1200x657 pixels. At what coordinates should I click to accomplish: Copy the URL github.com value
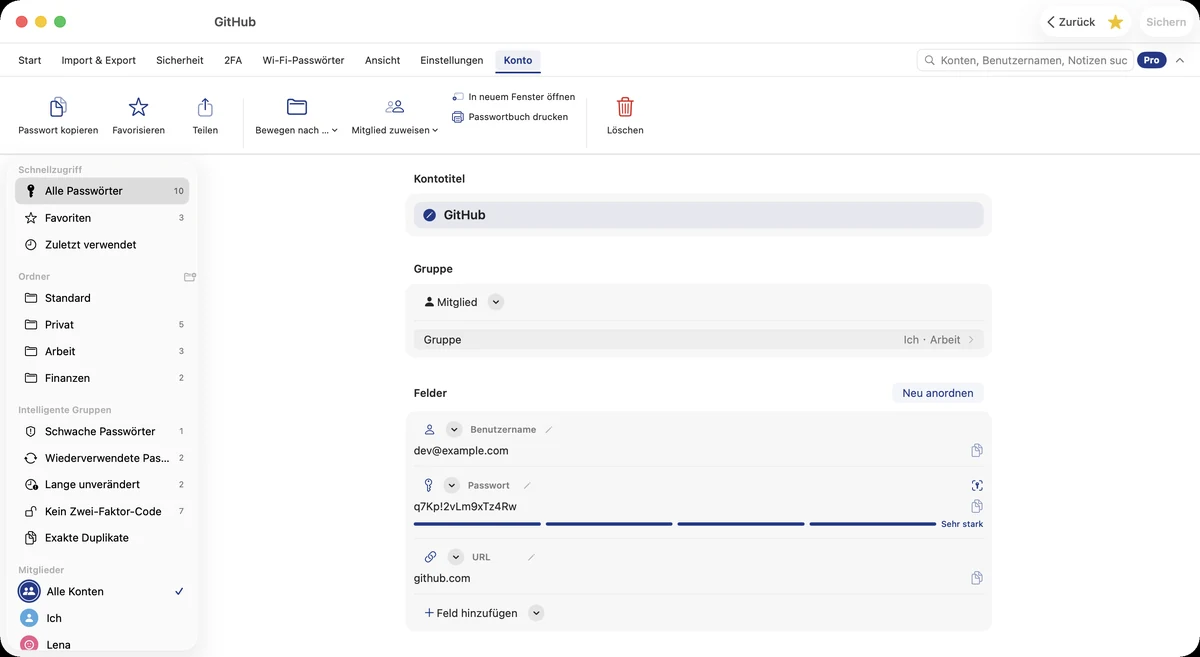pyautogui.click(x=977, y=578)
